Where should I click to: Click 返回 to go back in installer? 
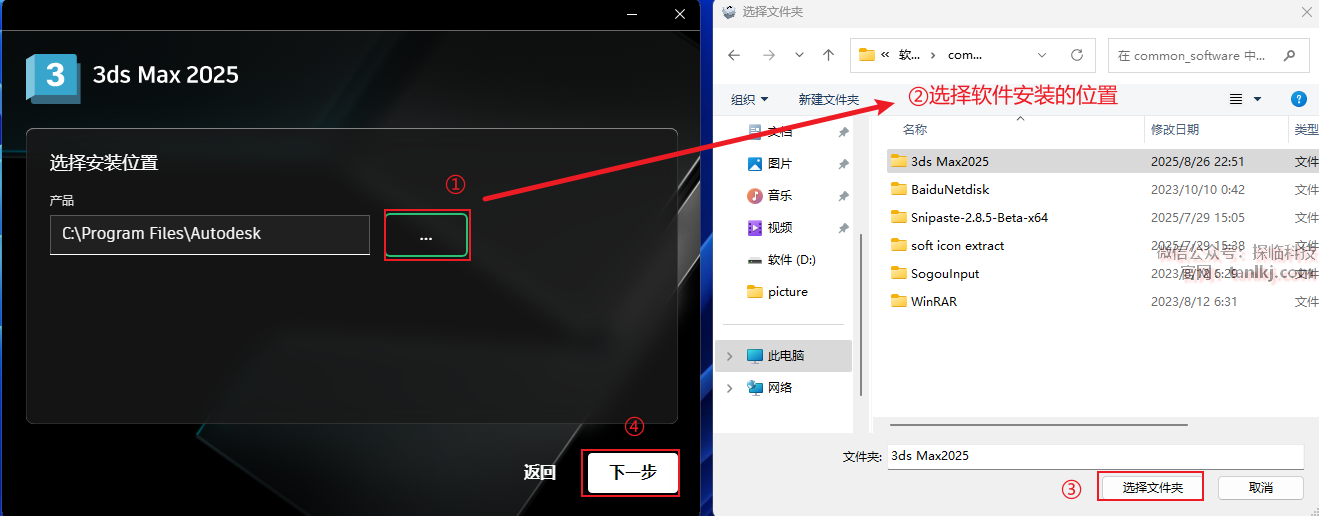539,473
